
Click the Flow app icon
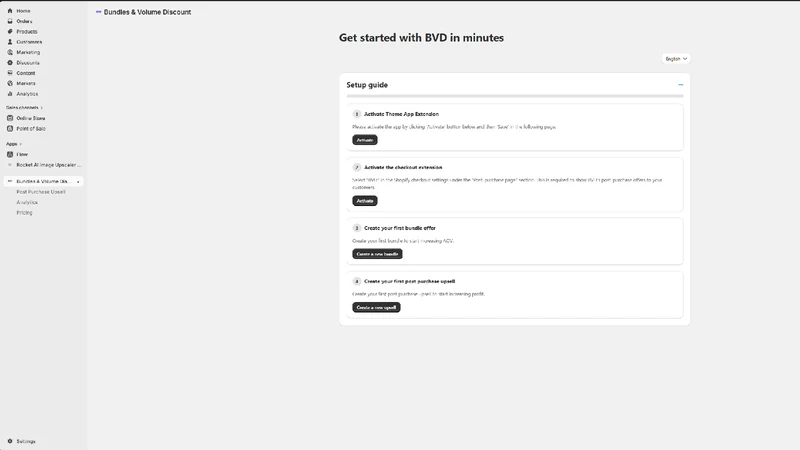point(10,154)
